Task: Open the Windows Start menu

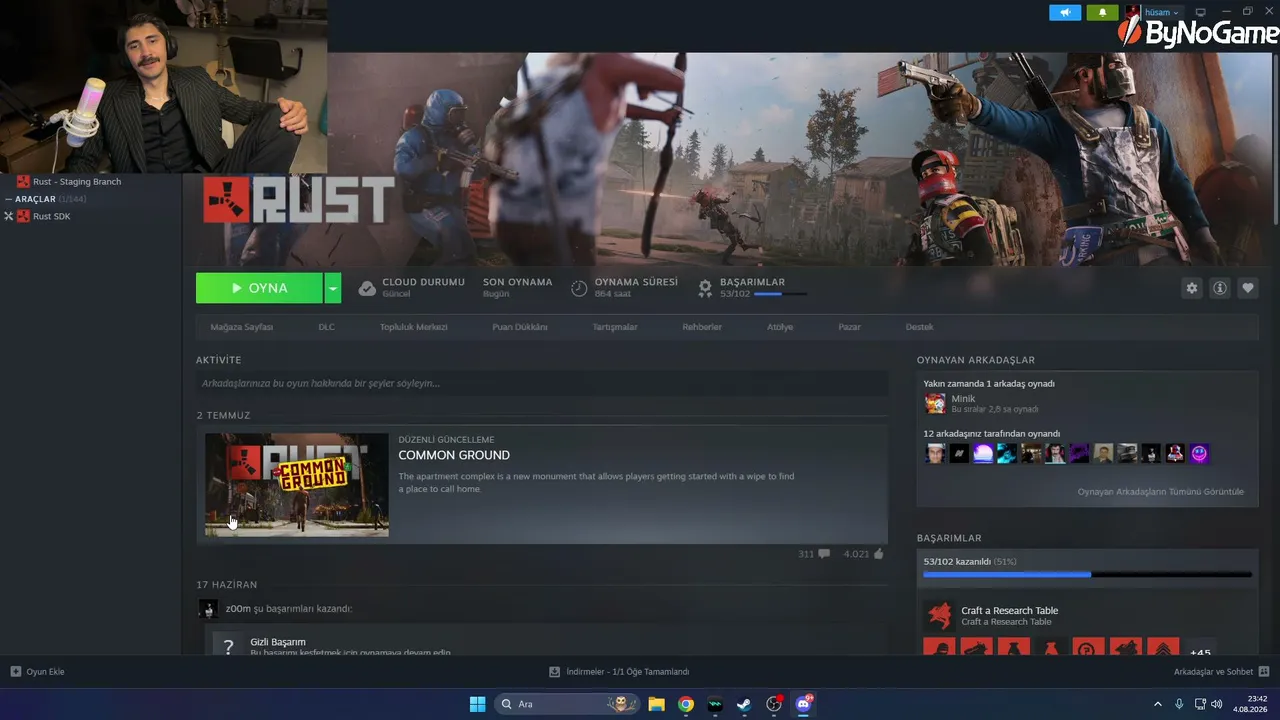Action: pos(478,704)
